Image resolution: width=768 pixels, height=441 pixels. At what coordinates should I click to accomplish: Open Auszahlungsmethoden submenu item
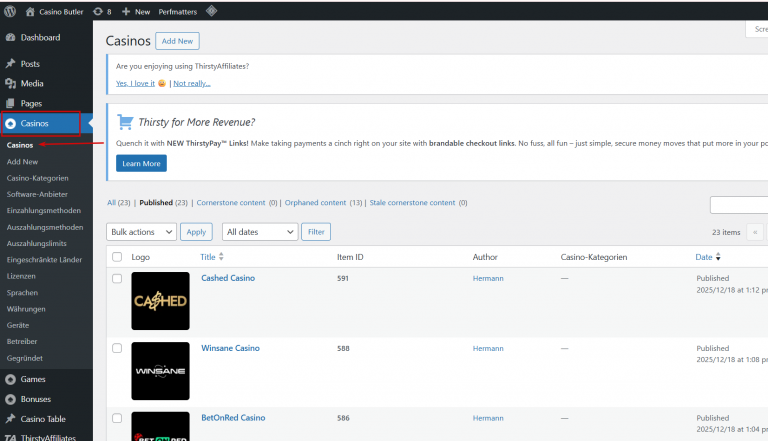pyautogui.click(x=45, y=227)
